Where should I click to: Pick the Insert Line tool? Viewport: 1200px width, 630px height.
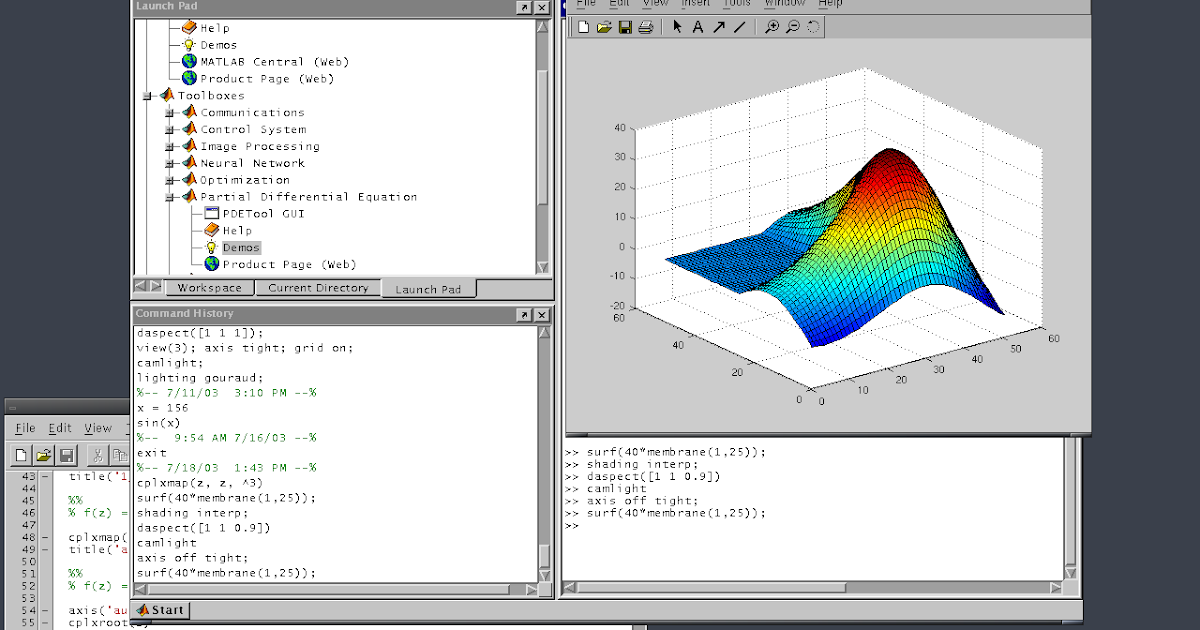pos(740,27)
